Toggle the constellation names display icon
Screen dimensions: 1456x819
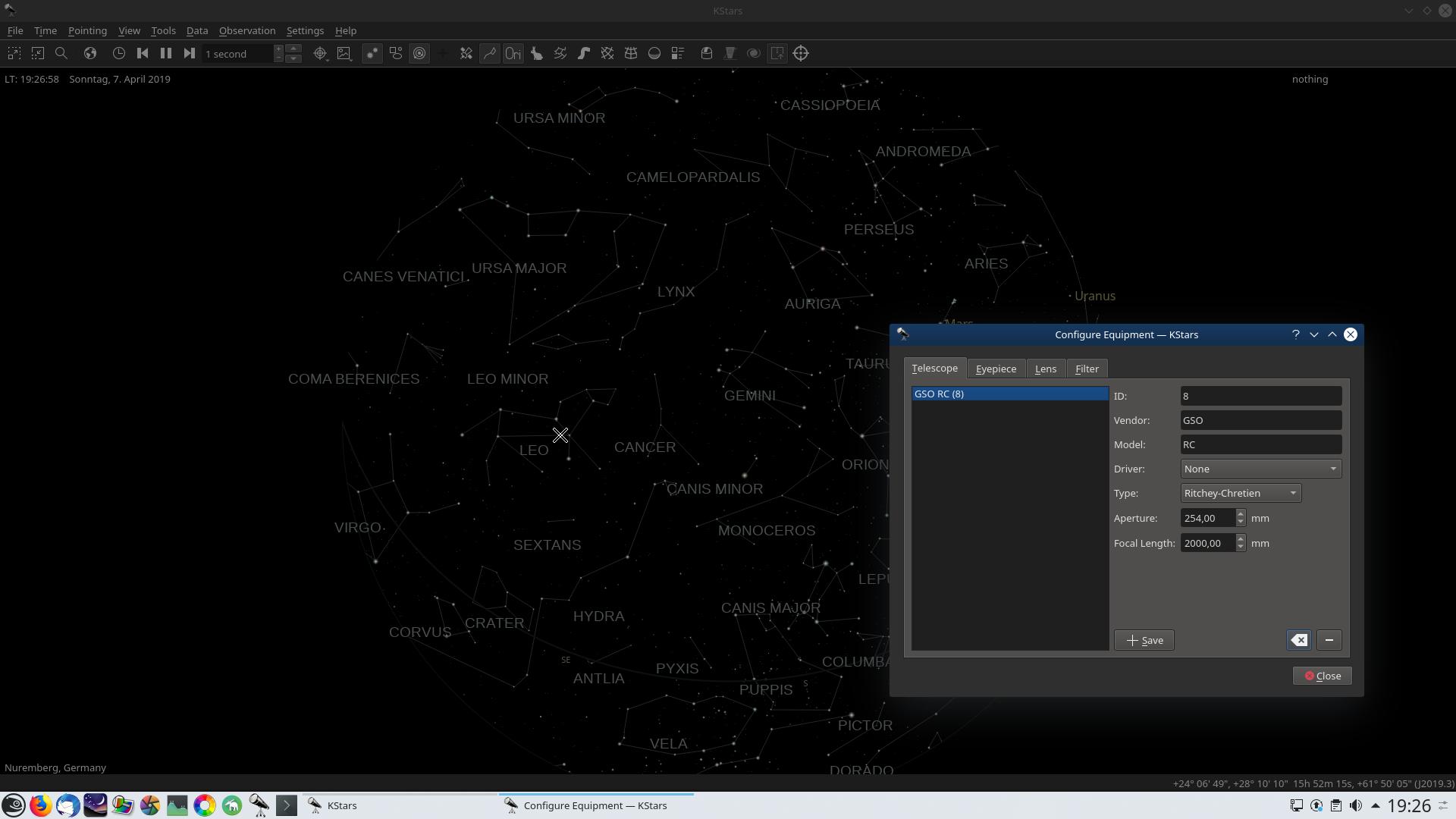[513, 53]
